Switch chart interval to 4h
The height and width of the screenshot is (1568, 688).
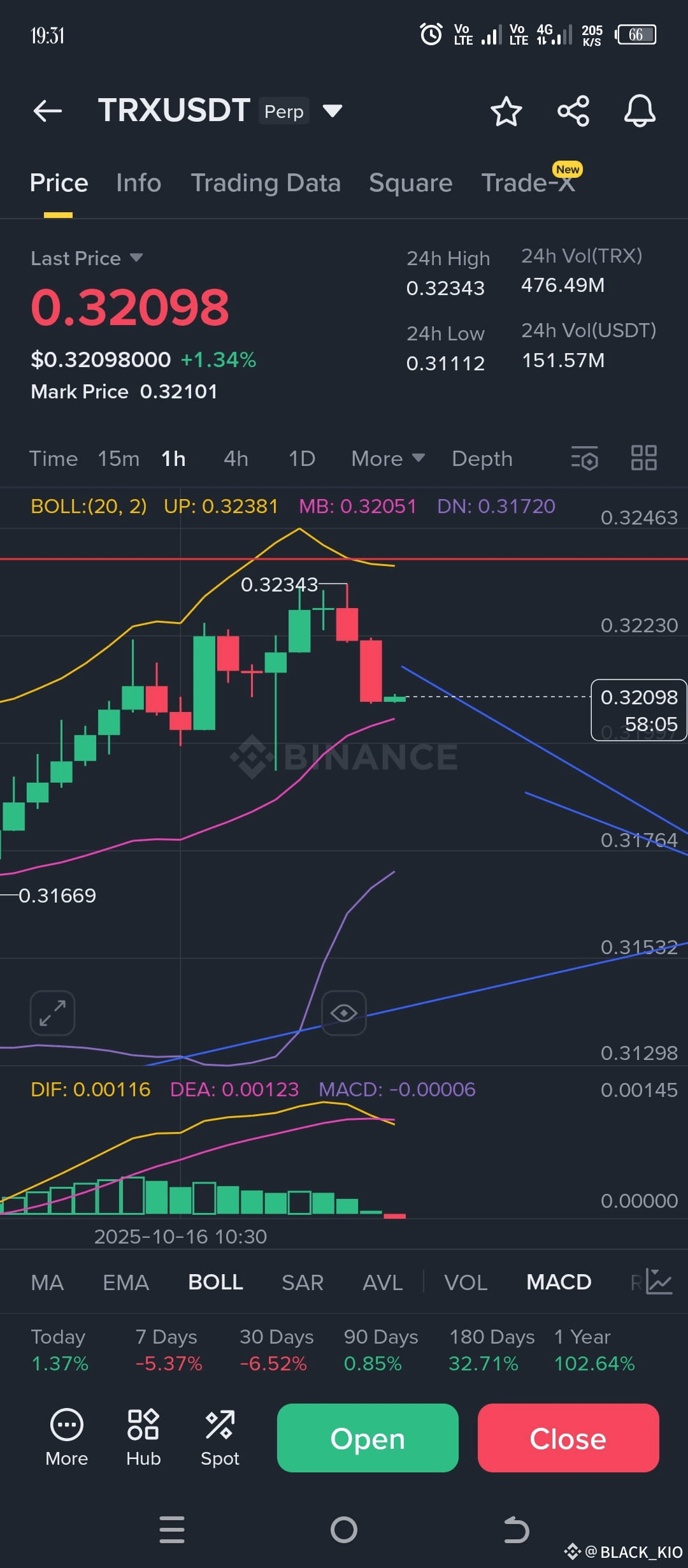tap(236, 458)
